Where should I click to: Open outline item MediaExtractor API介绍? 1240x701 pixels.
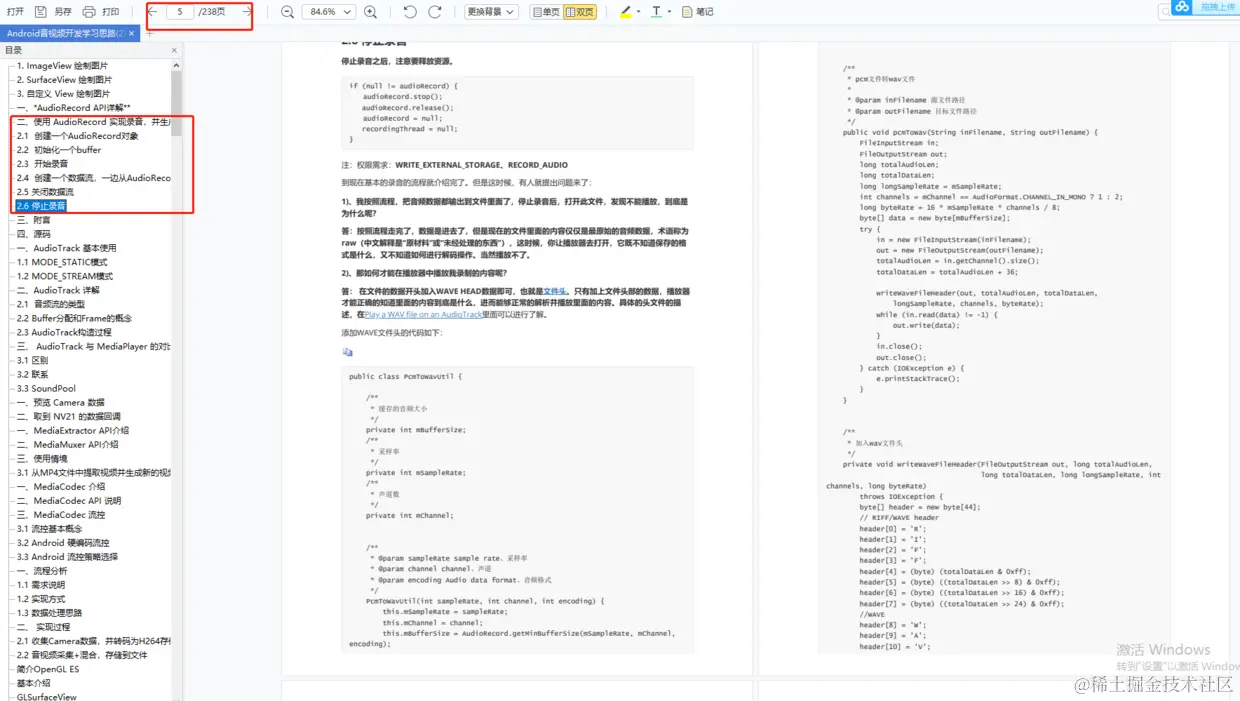[72, 430]
